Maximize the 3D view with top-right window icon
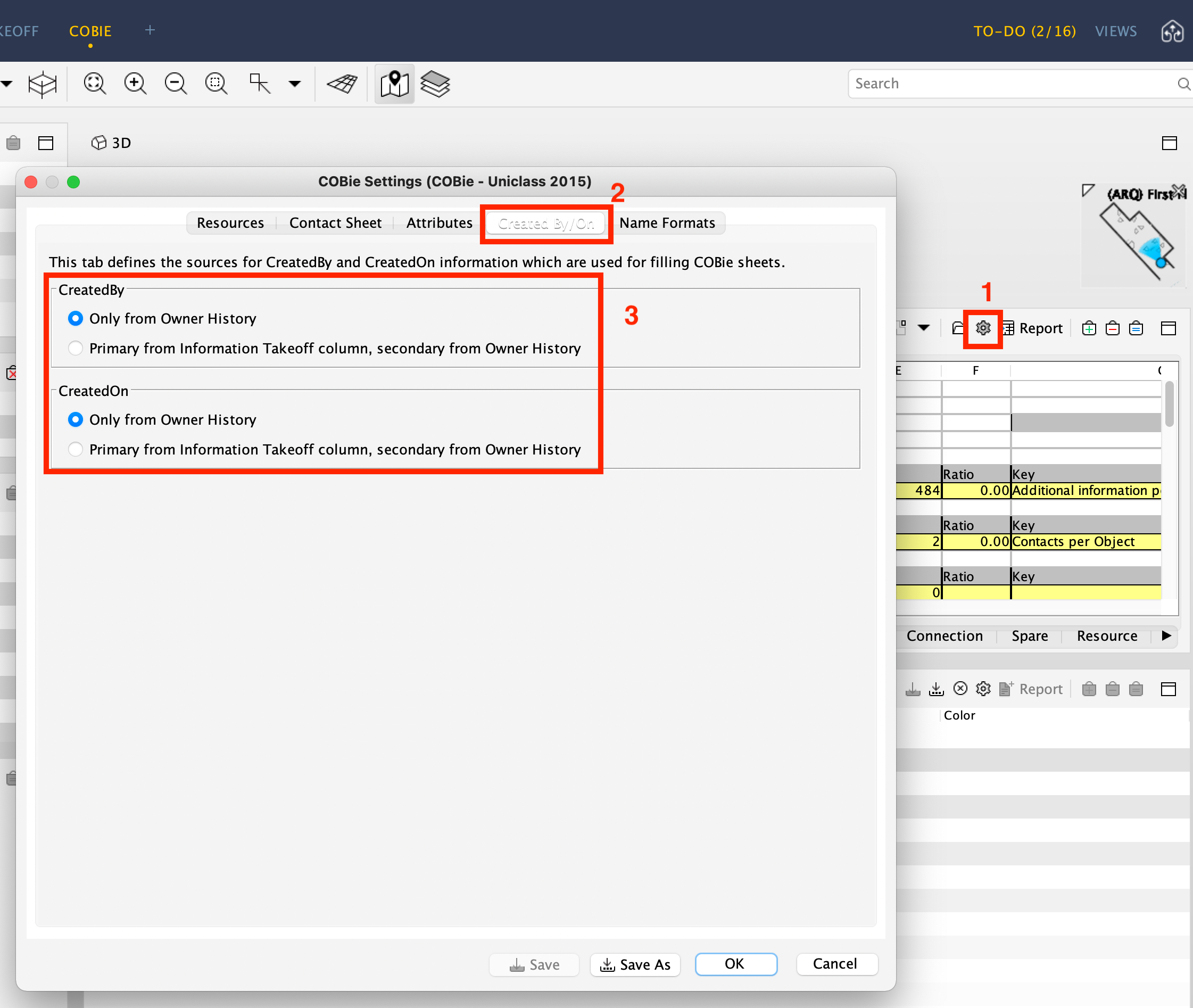Viewport: 1193px width, 1008px height. pos(1170,143)
